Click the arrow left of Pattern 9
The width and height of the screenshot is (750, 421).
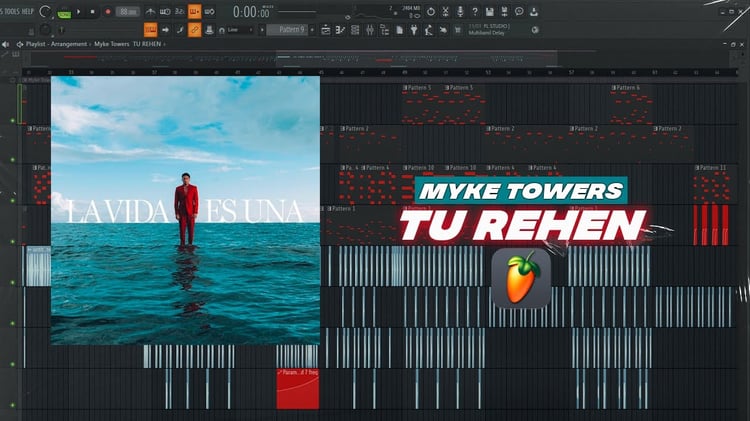(262, 30)
